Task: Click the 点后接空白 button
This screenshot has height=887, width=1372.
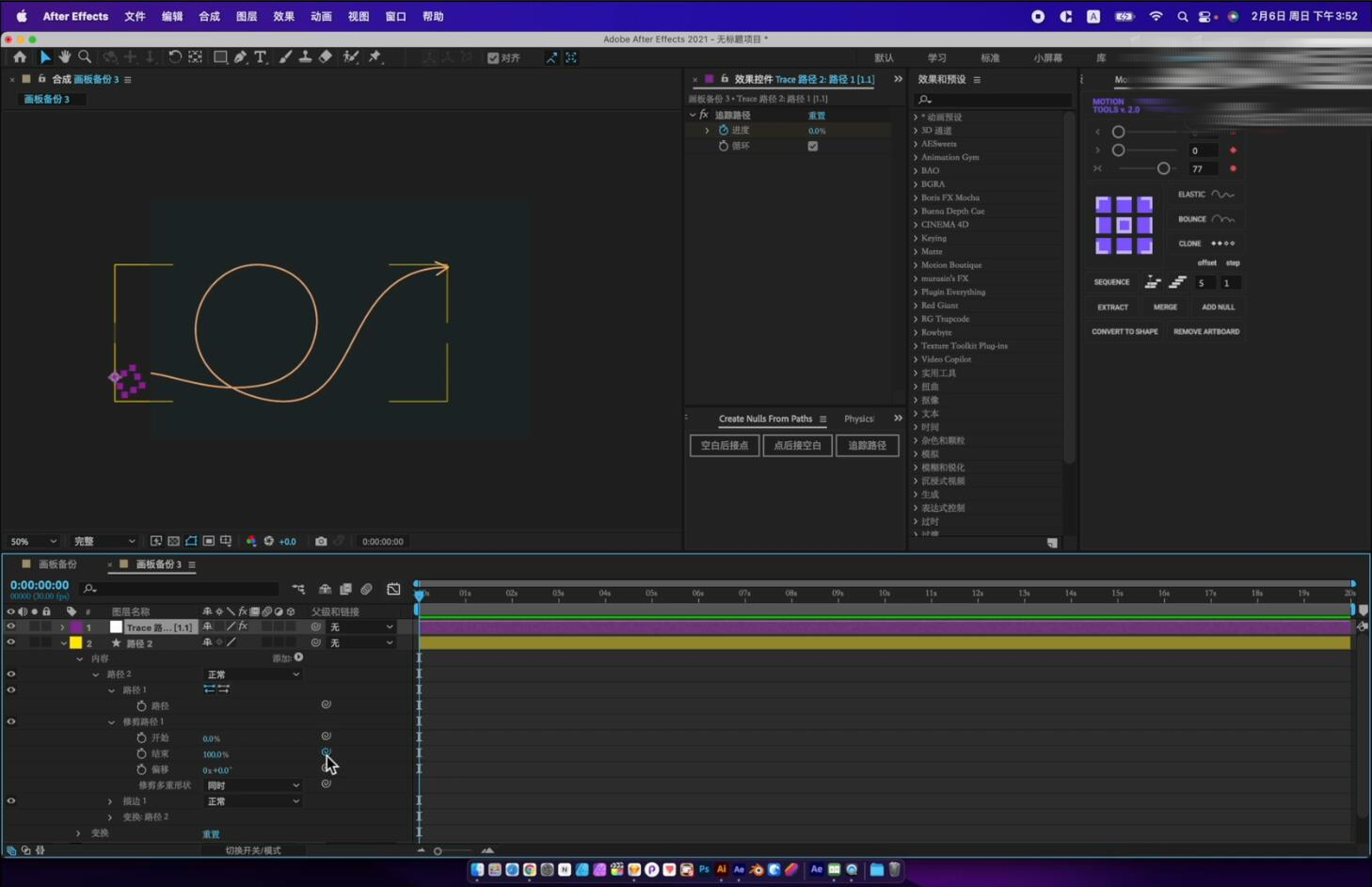Action: (797, 446)
